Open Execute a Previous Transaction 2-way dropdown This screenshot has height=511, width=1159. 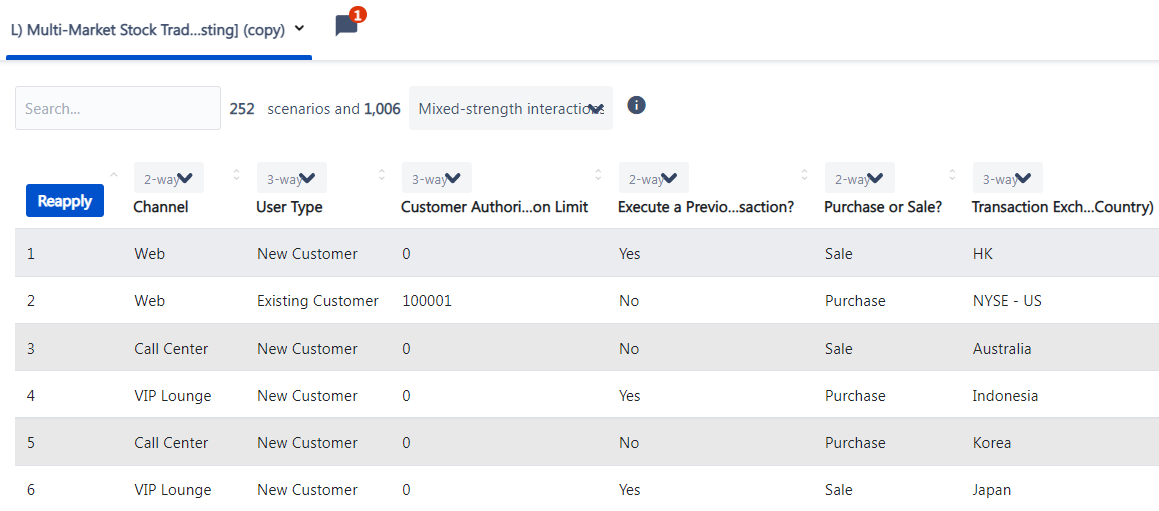pos(654,177)
